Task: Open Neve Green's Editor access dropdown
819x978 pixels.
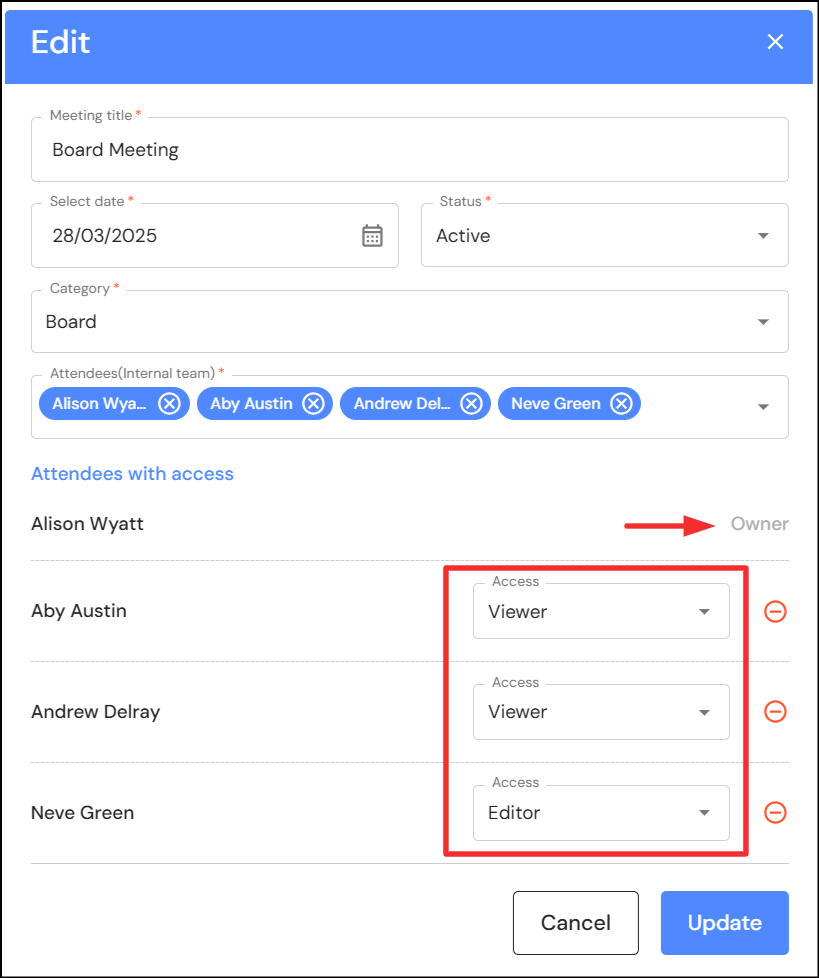Action: click(601, 813)
